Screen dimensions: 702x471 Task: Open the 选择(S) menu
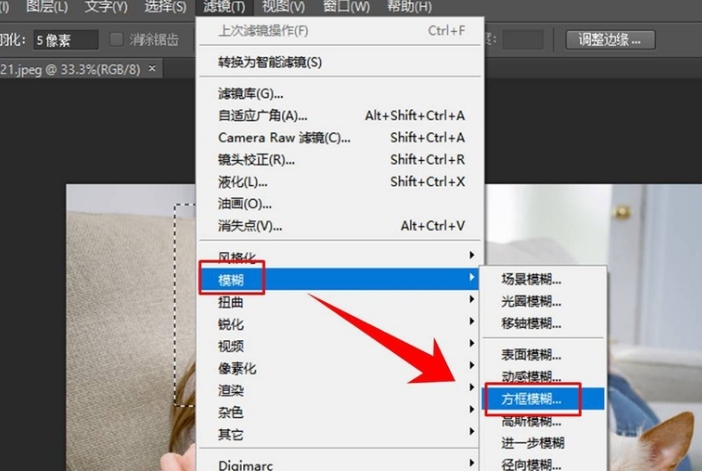165,6
